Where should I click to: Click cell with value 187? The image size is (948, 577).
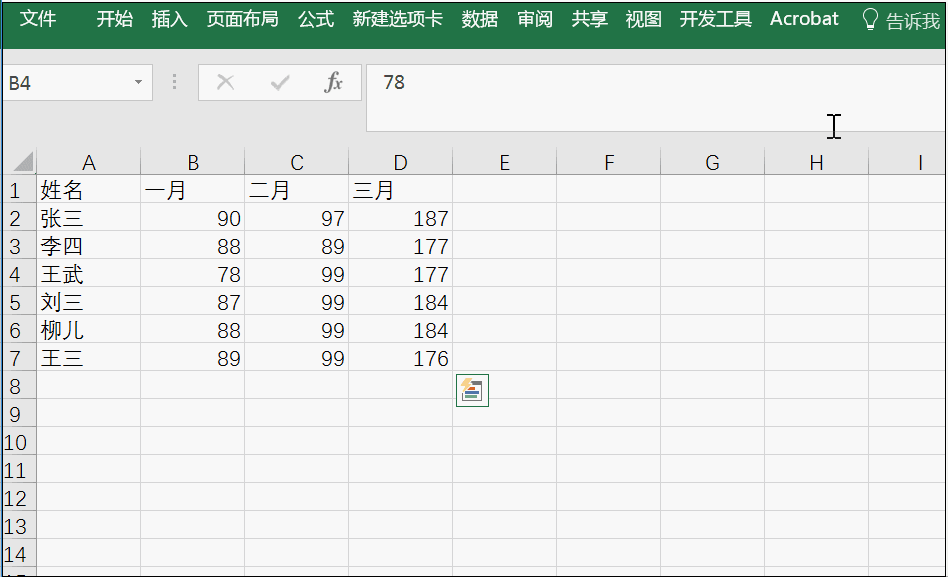pyautogui.click(x=401, y=218)
